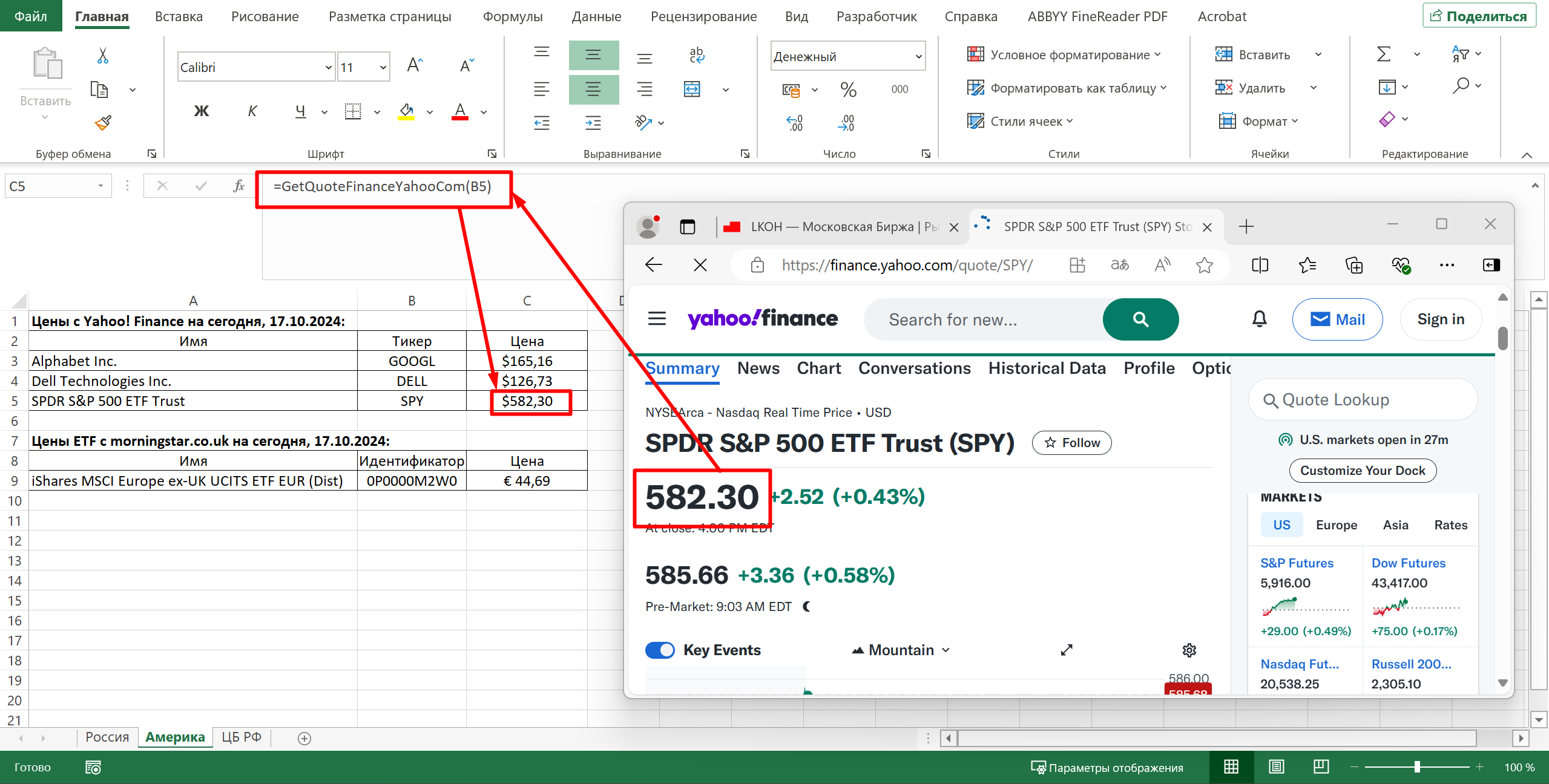Apply red font color
1549x784 pixels.
click(x=460, y=111)
